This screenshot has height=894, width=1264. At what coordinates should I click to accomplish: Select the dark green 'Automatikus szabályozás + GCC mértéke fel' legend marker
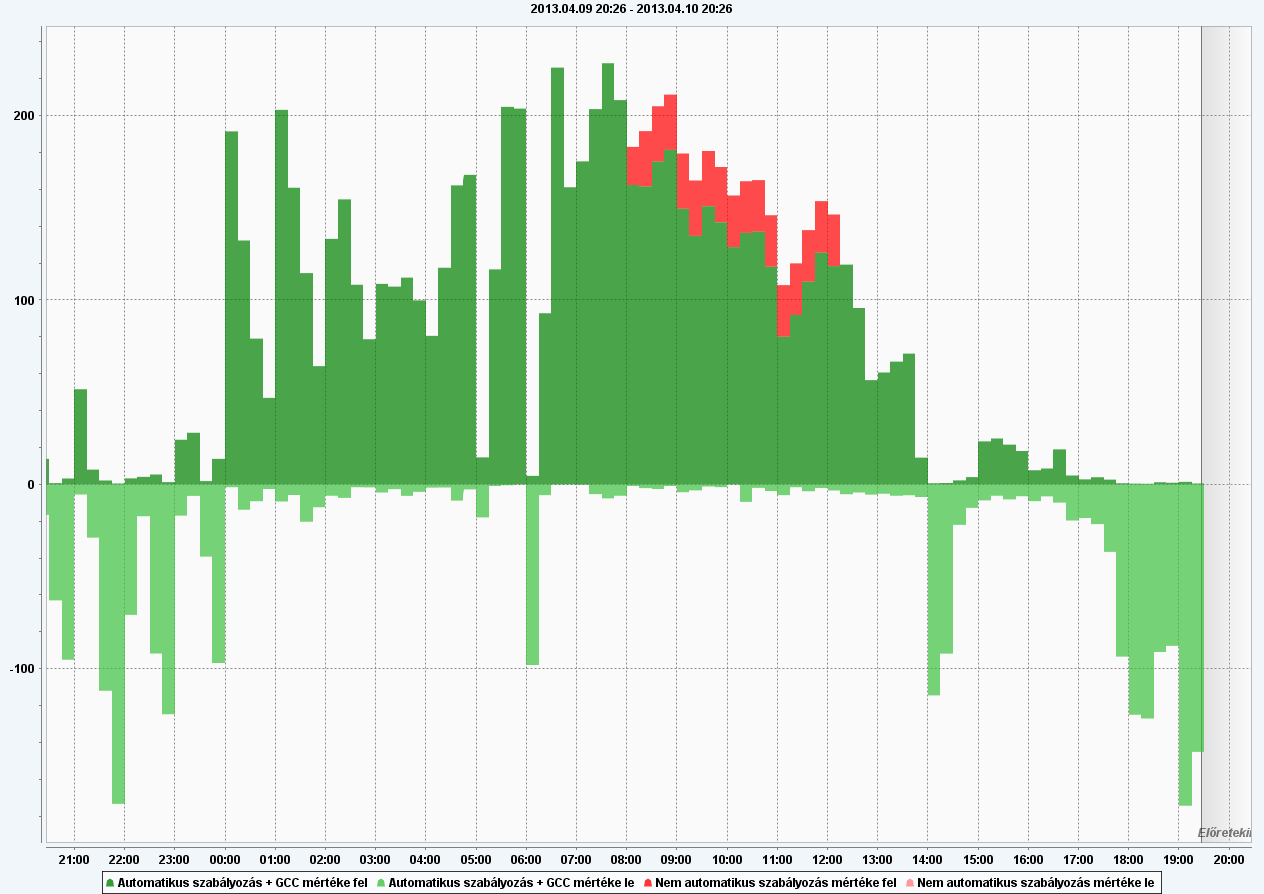tap(110, 883)
